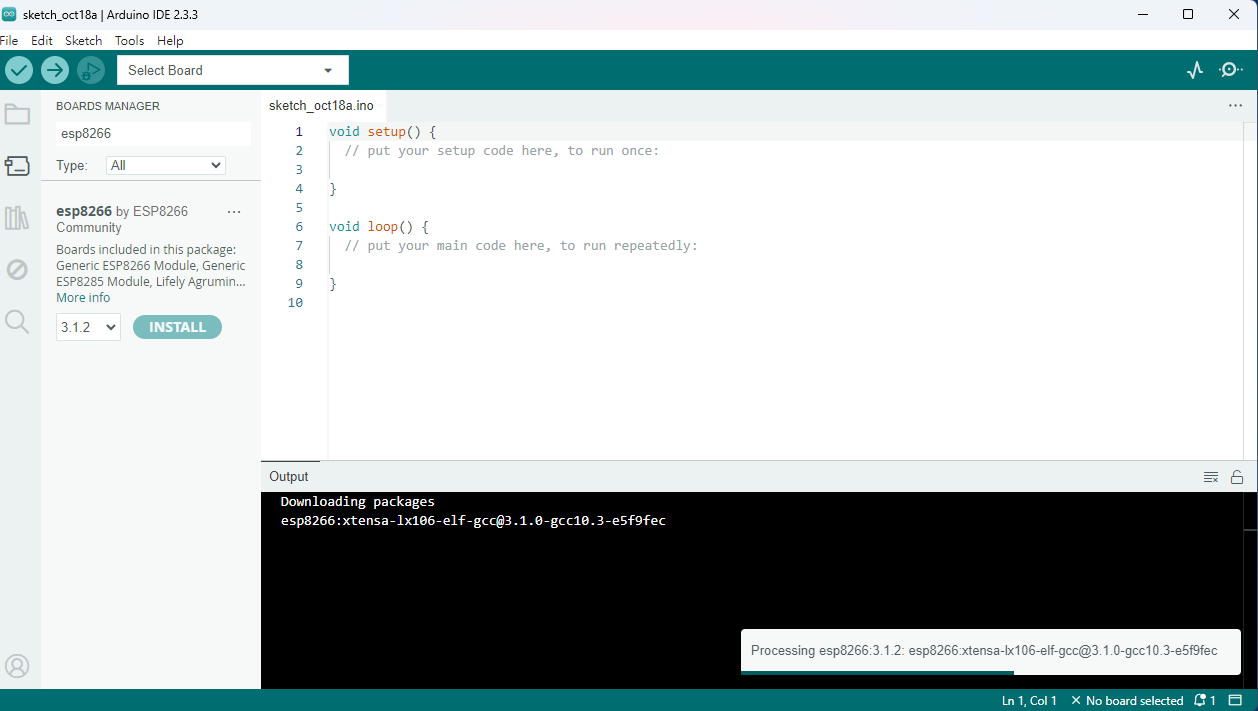Viewport: 1258px width, 711px height.
Task: Open the Library Manager books icon
Action: click(17, 218)
